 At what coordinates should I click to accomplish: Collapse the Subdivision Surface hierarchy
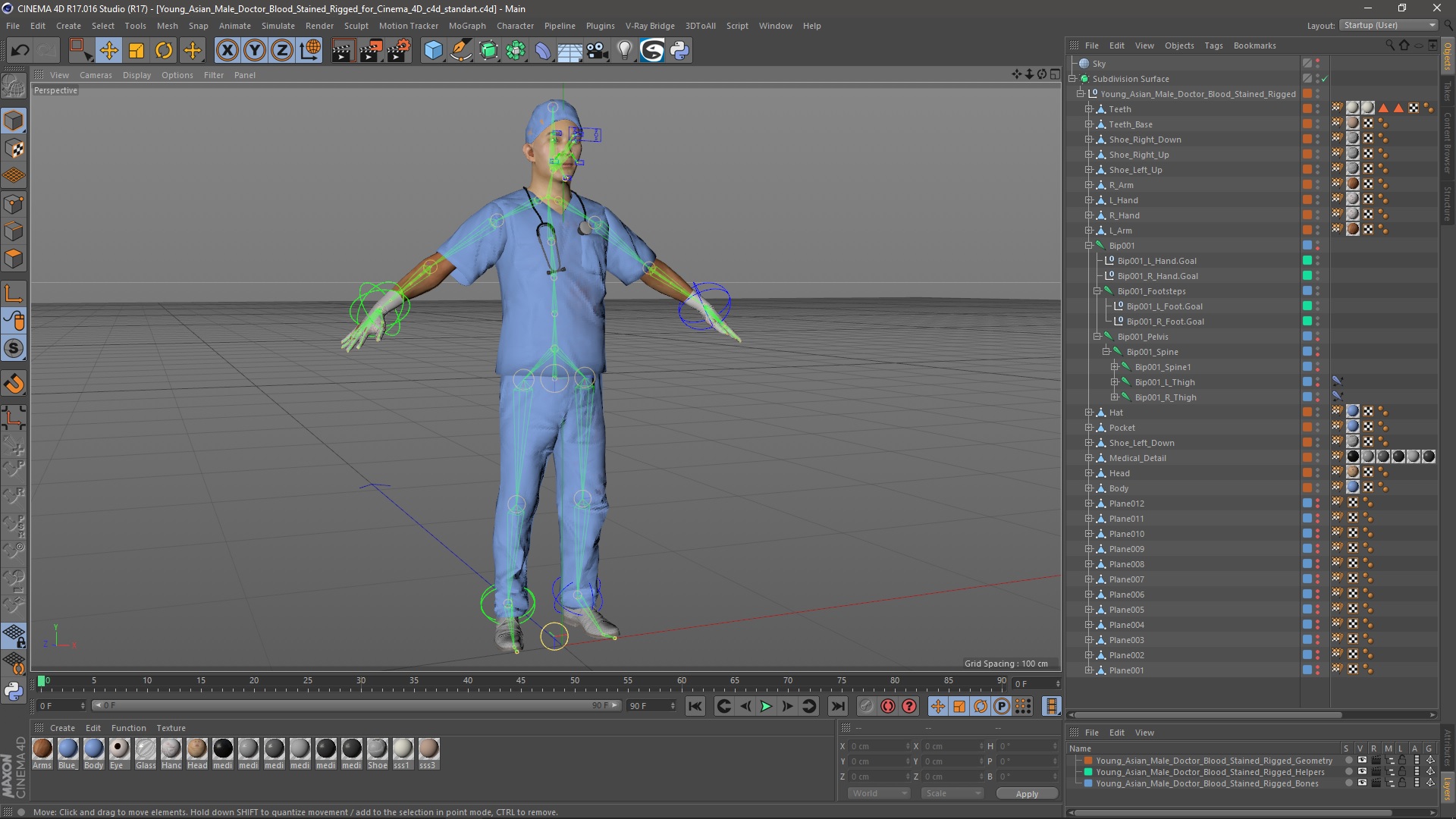(x=1073, y=79)
